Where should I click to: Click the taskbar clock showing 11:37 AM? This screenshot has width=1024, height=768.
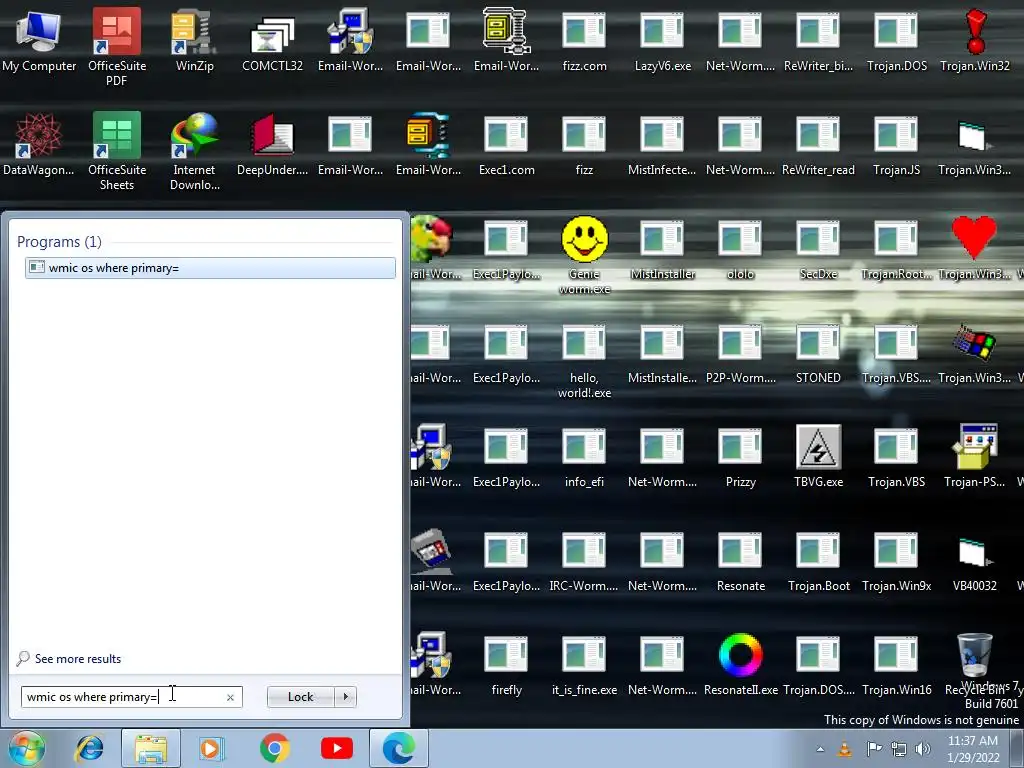coord(973,749)
